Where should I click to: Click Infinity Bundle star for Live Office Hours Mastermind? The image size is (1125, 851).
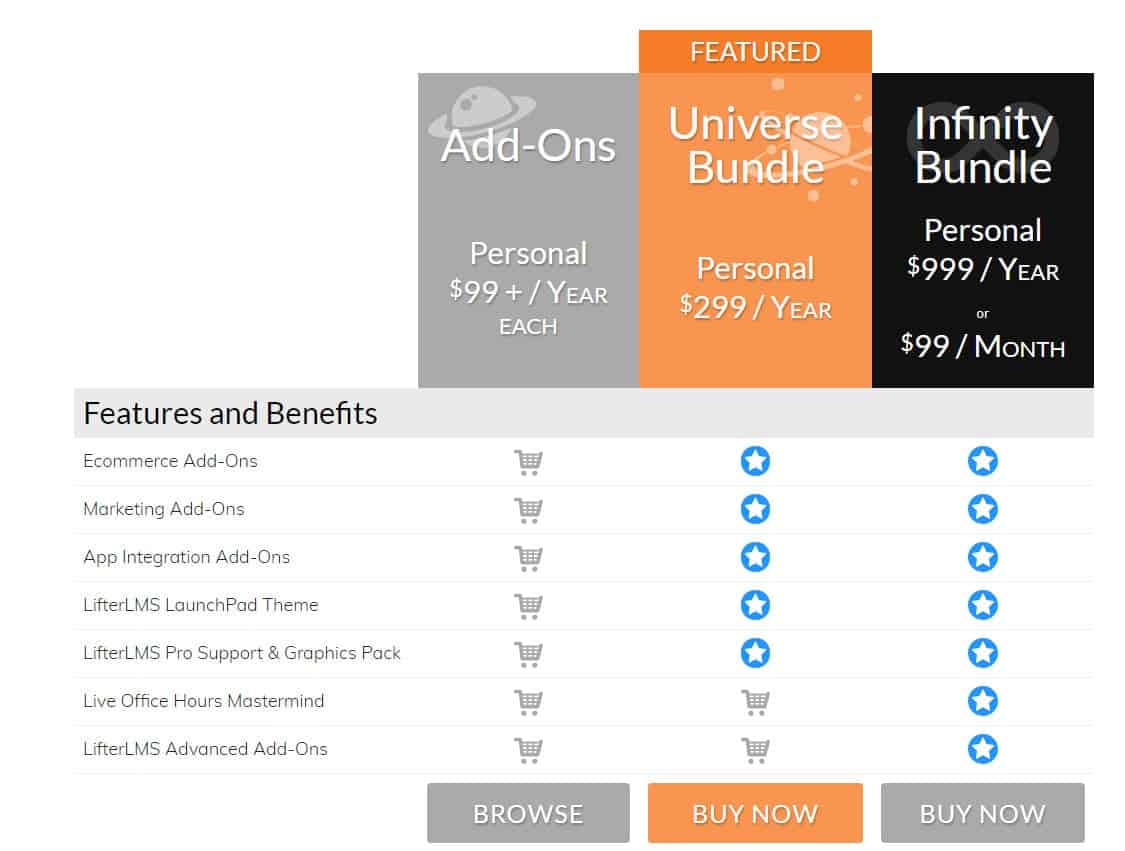(x=983, y=702)
